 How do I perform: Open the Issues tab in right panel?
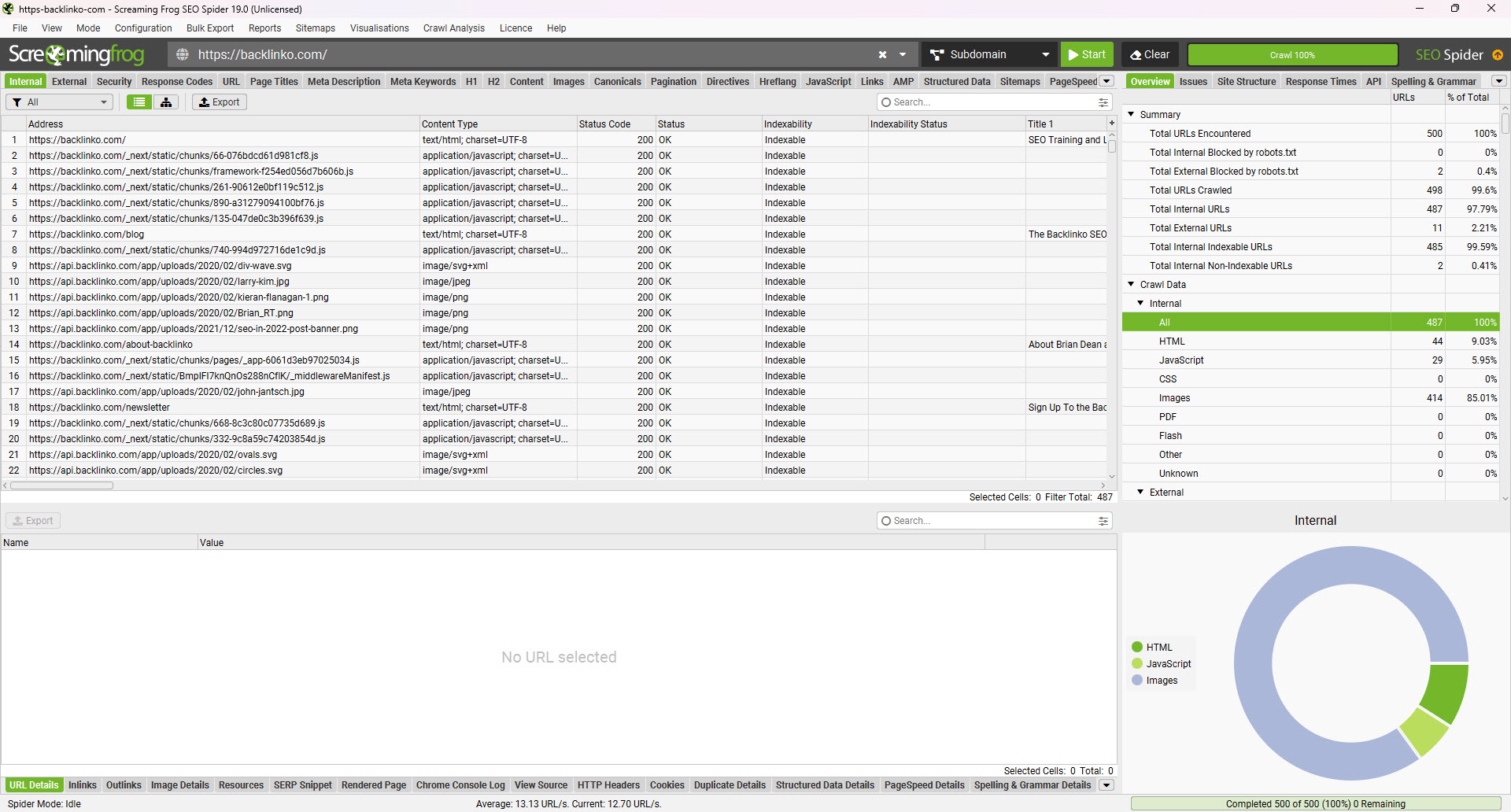pos(1193,81)
